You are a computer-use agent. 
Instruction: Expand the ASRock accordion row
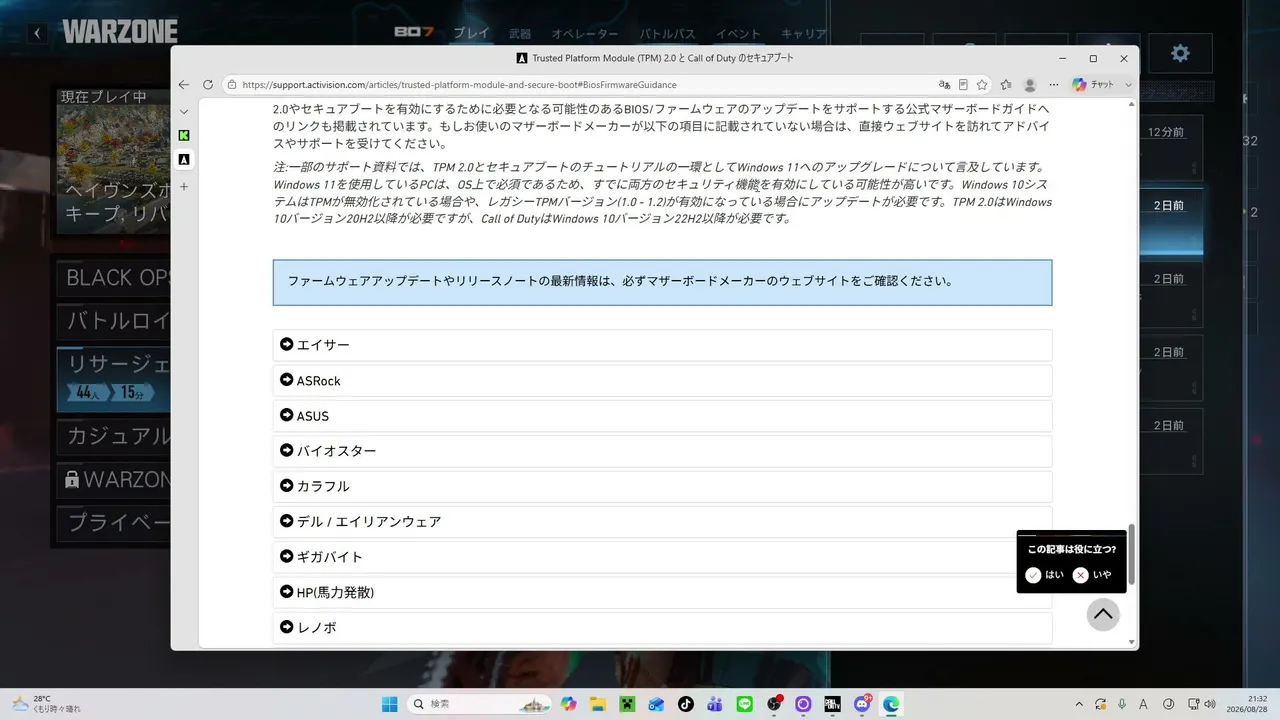(662, 380)
